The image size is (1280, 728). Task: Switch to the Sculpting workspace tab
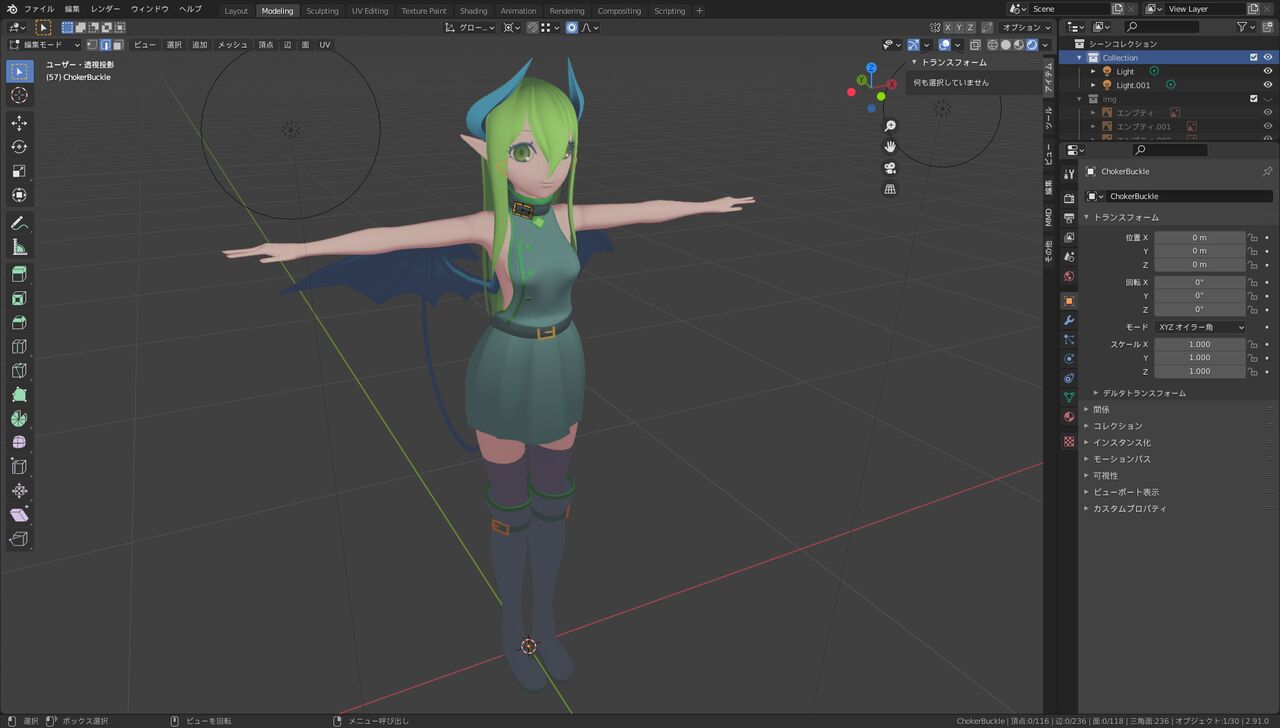322,11
